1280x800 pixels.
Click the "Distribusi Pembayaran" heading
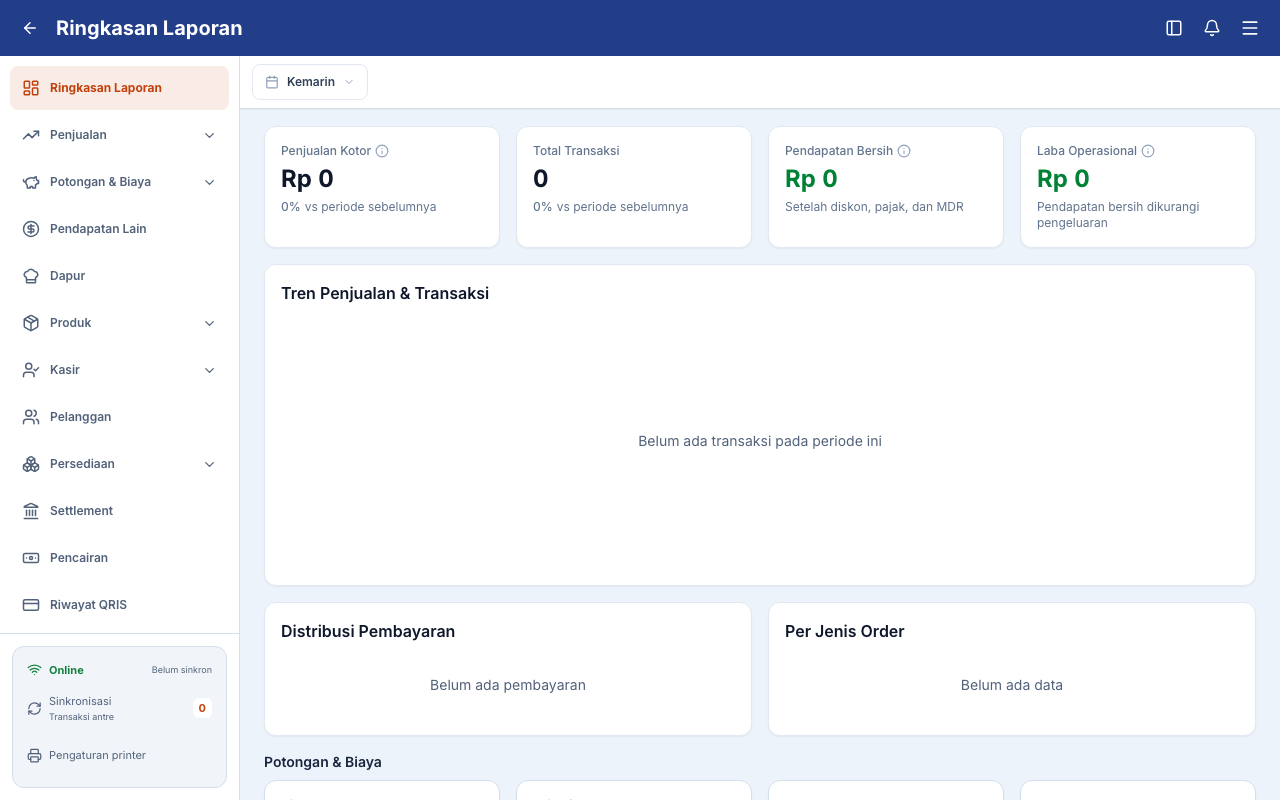tap(368, 632)
